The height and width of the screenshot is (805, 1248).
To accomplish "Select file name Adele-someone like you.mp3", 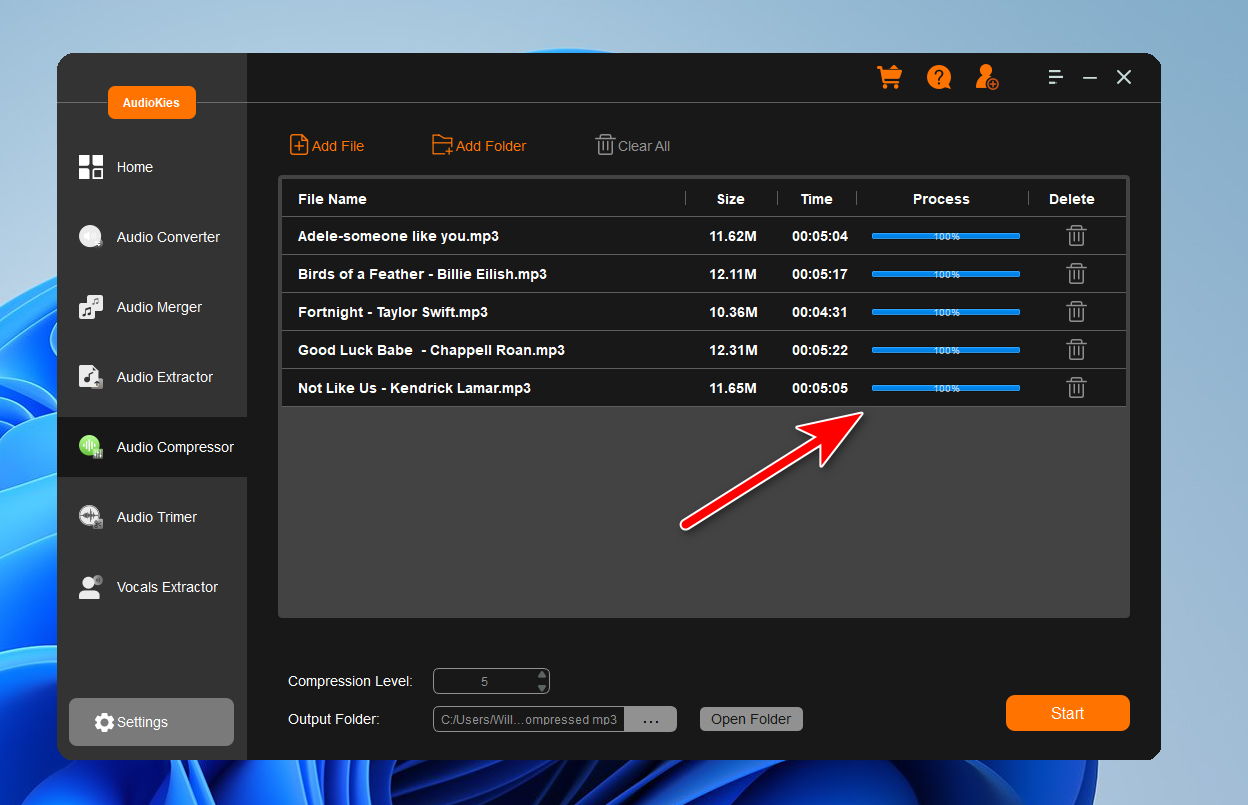I will pyautogui.click(x=398, y=236).
